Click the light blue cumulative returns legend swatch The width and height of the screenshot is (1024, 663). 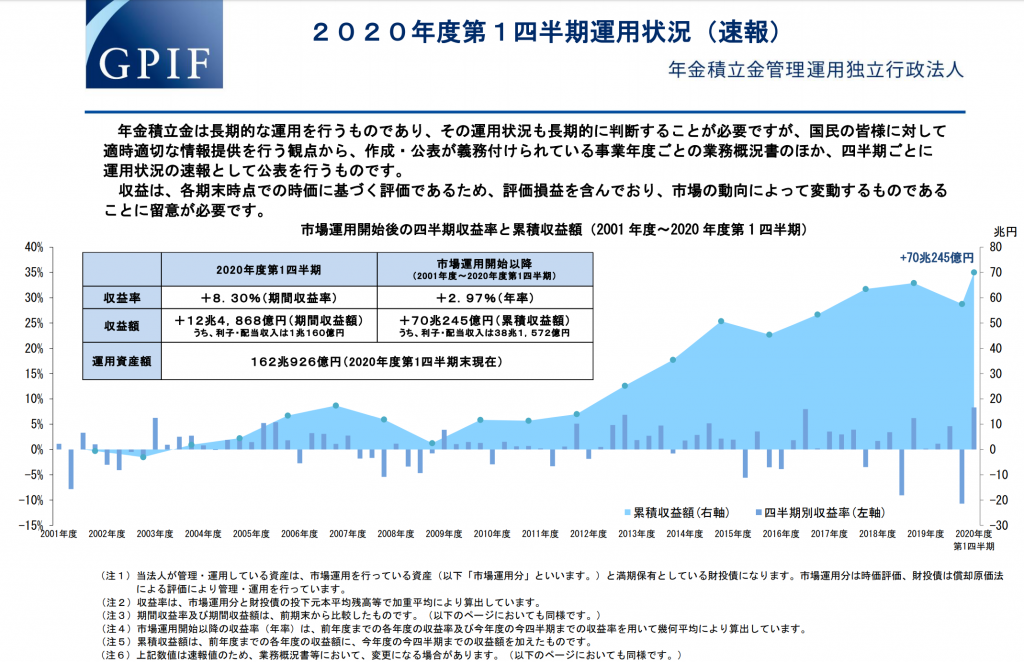[x=626, y=512]
